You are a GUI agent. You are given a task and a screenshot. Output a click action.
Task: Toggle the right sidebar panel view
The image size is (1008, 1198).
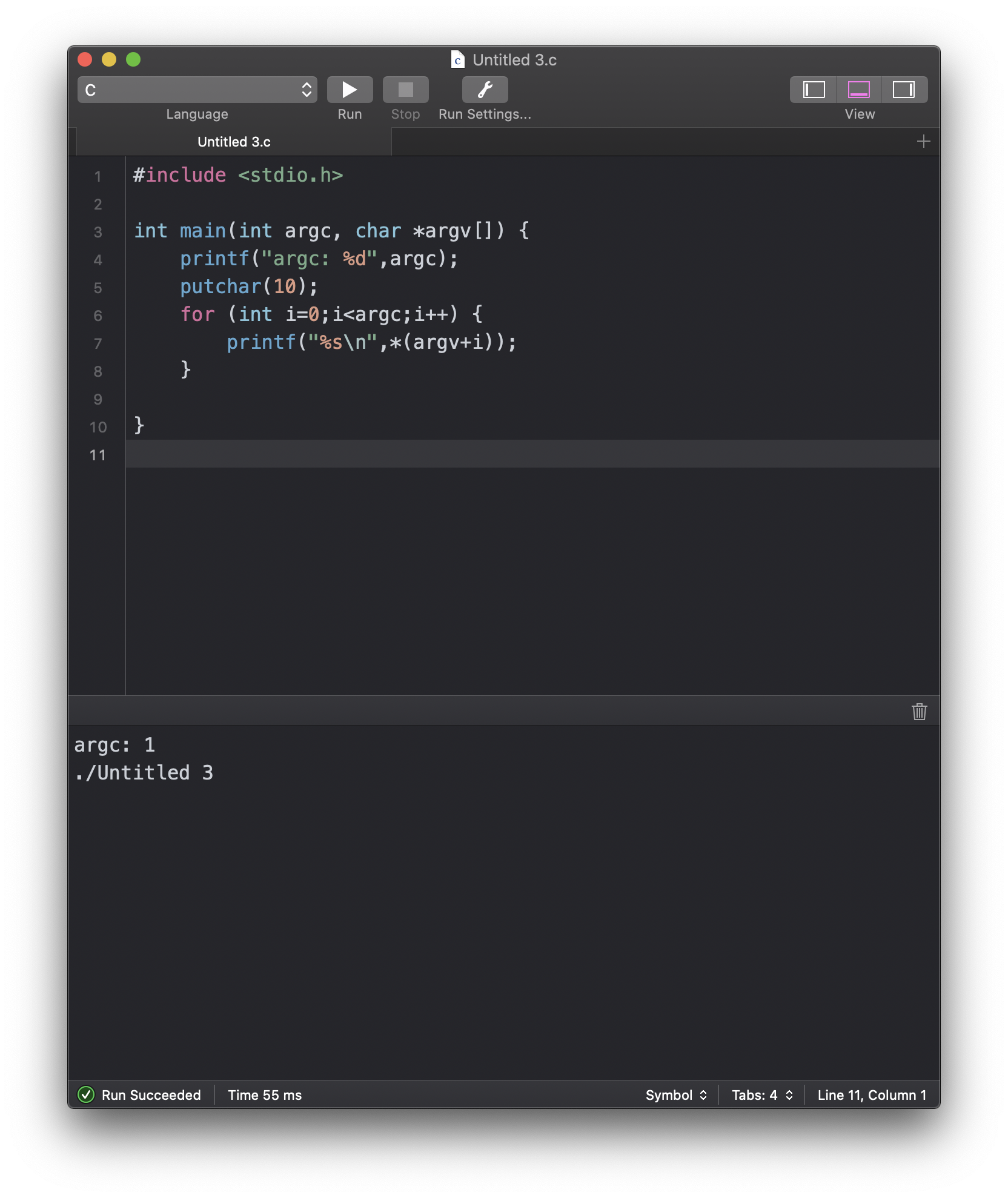pyautogui.click(x=904, y=90)
